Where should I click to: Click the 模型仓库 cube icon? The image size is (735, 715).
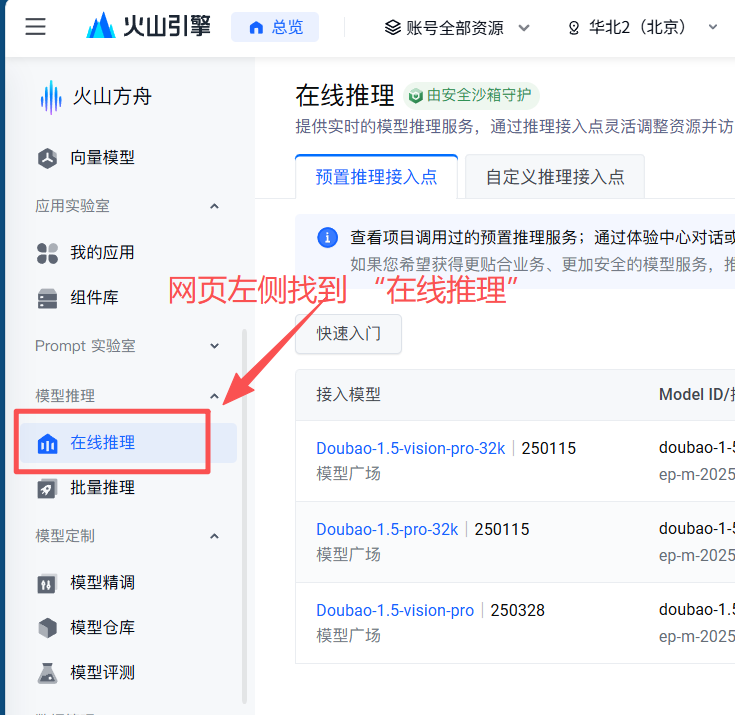(47, 628)
